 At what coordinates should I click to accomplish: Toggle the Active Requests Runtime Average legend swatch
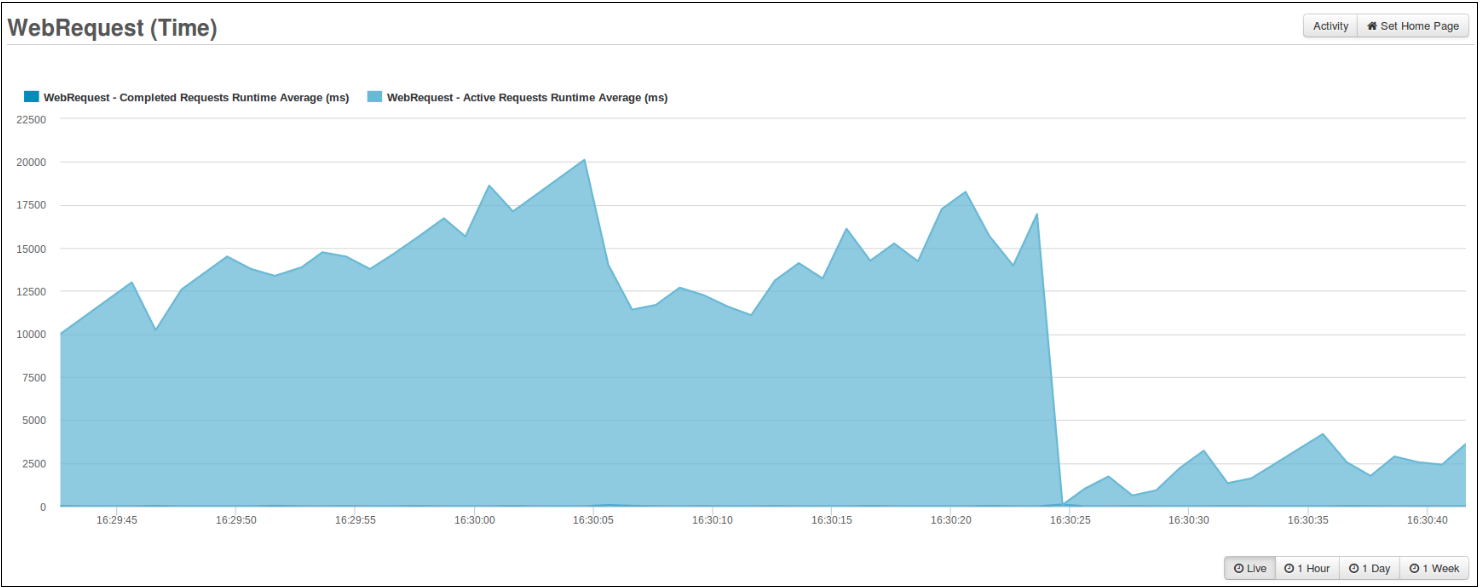click(374, 97)
